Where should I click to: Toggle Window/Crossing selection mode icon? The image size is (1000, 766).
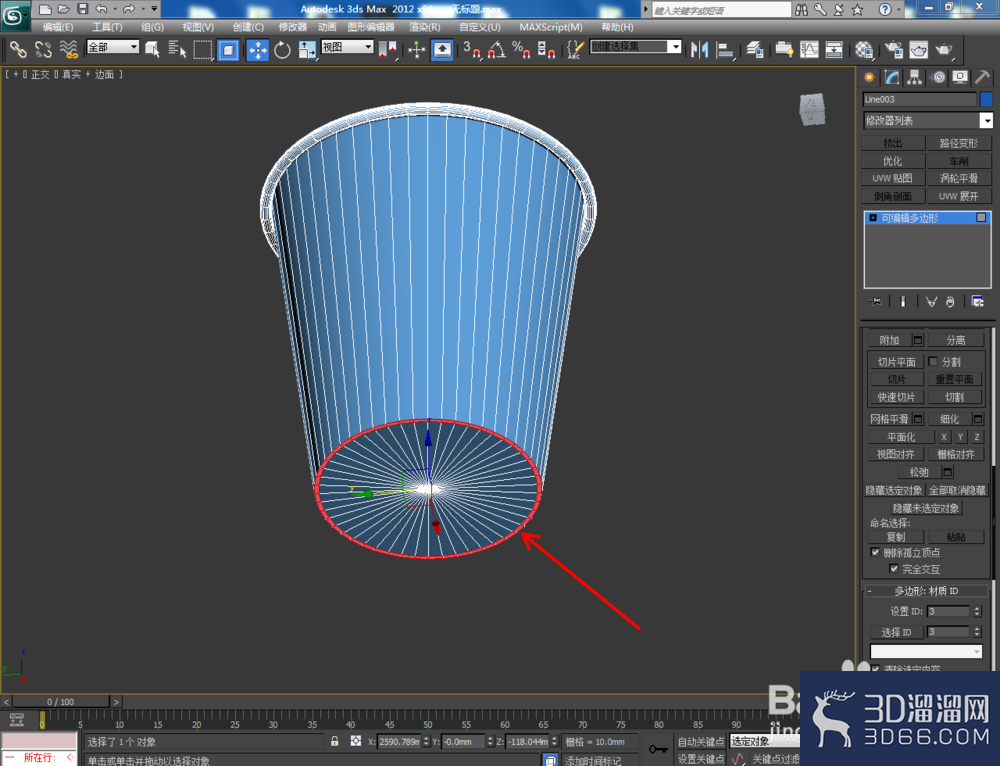click(228, 49)
